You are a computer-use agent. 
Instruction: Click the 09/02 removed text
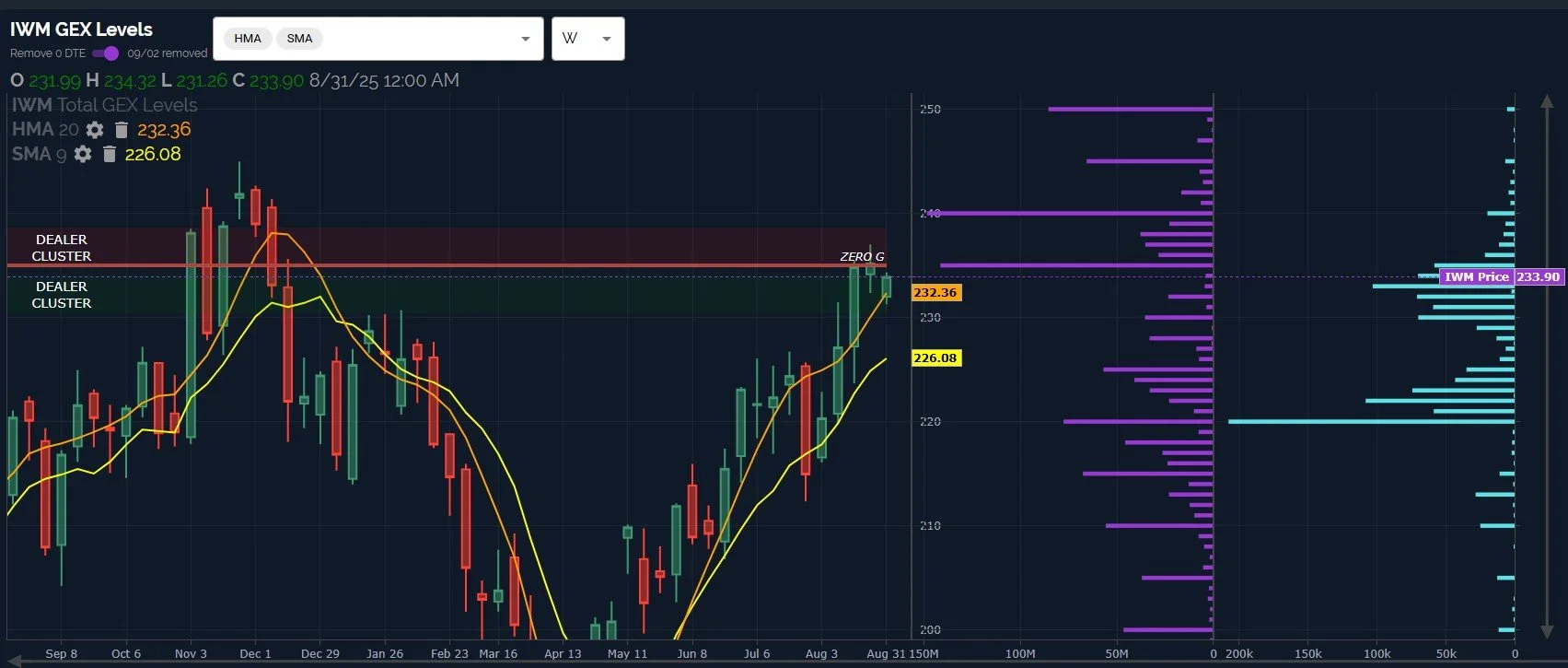[168, 53]
